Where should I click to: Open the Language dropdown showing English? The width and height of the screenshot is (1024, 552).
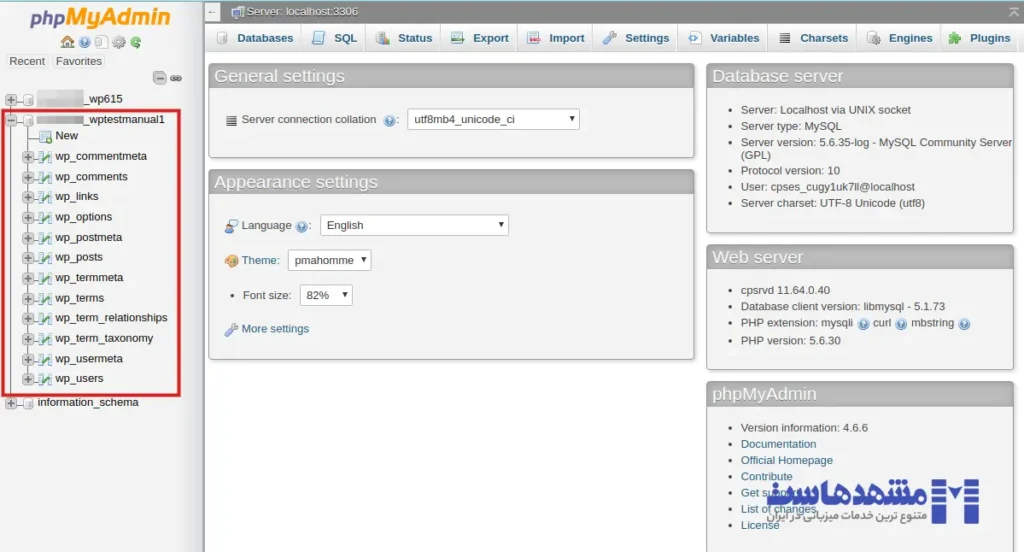click(x=414, y=225)
